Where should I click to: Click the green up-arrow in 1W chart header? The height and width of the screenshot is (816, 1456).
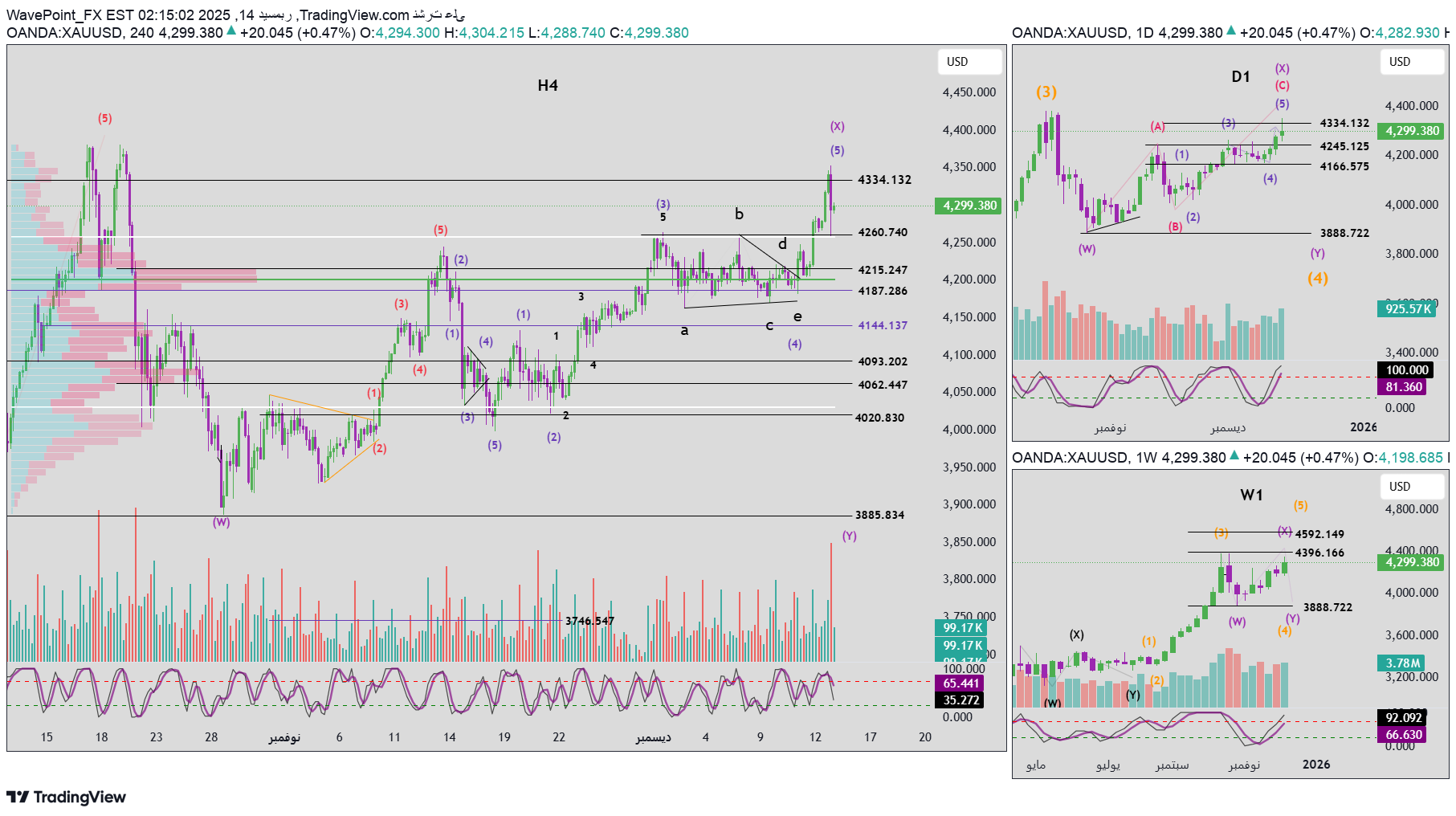[x=1234, y=456]
